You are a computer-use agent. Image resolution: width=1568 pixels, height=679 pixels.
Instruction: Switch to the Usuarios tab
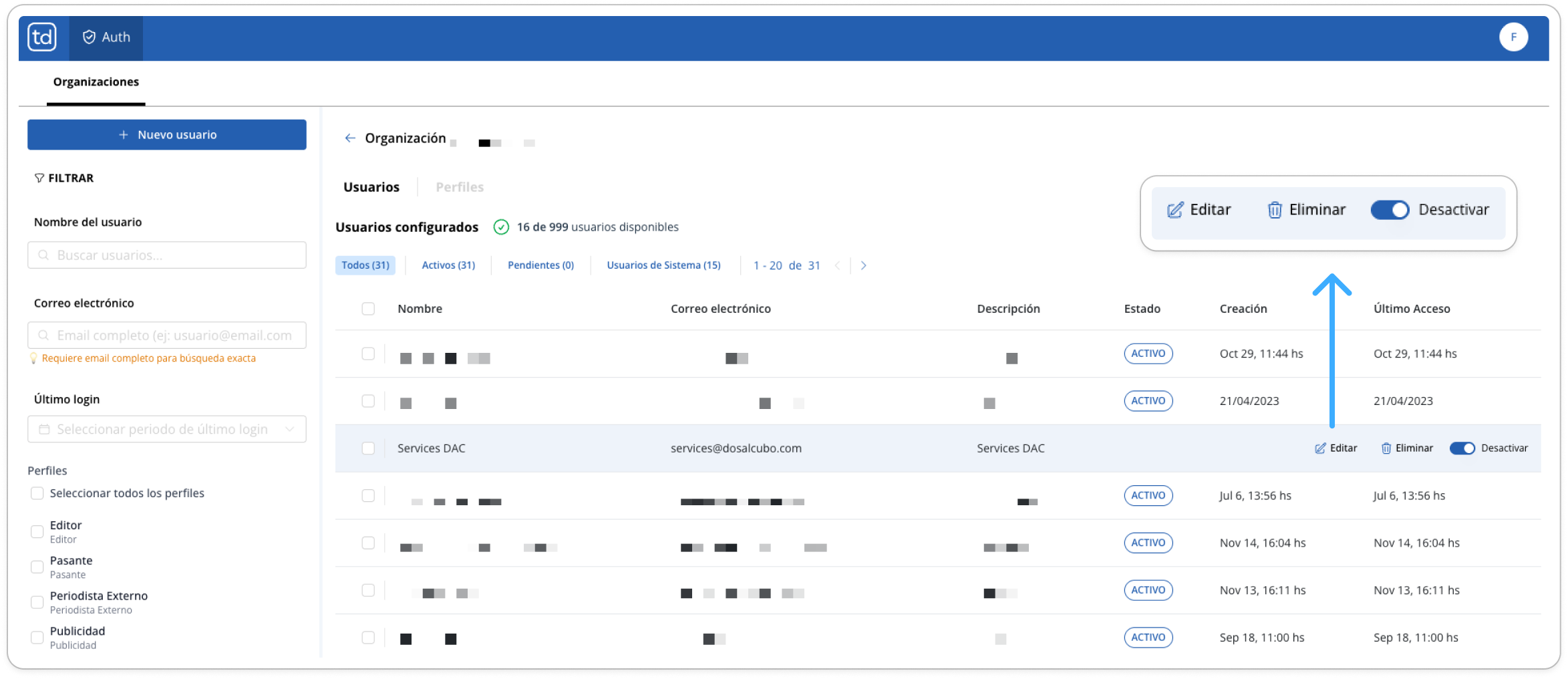click(x=371, y=187)
